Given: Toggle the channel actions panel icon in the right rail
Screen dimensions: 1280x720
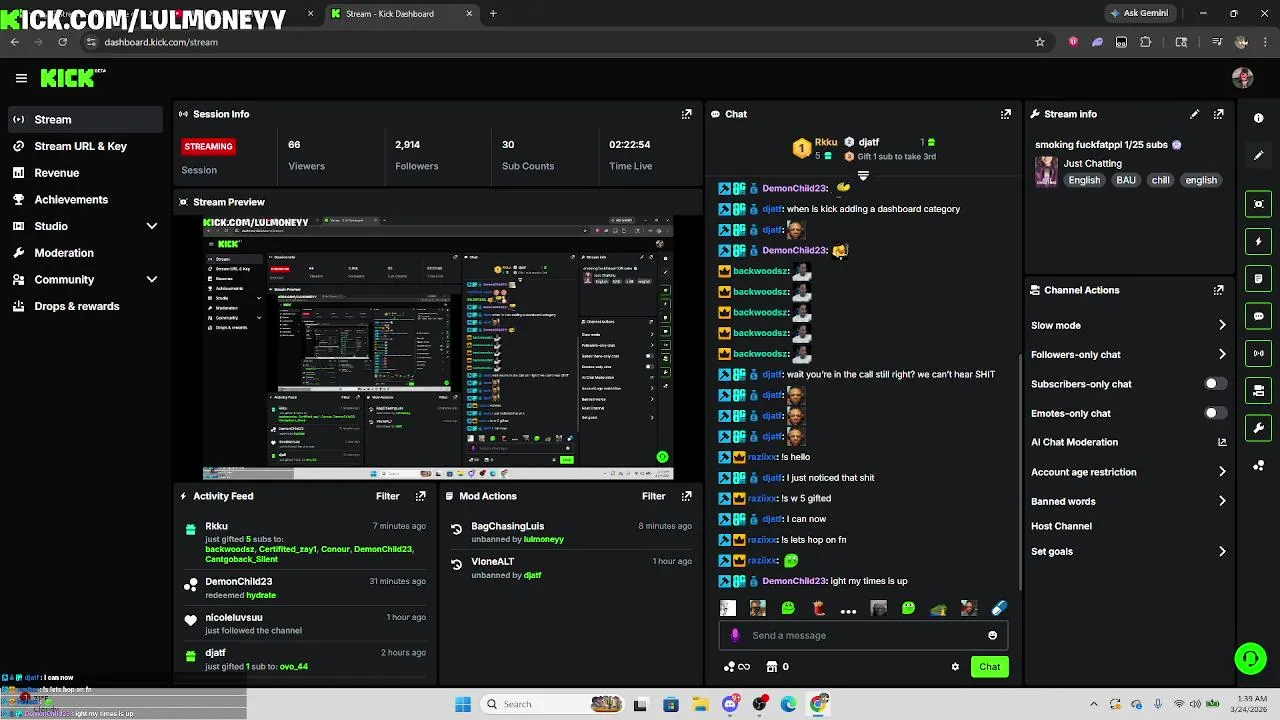Looking at the screenshot, I should 1258,390.
